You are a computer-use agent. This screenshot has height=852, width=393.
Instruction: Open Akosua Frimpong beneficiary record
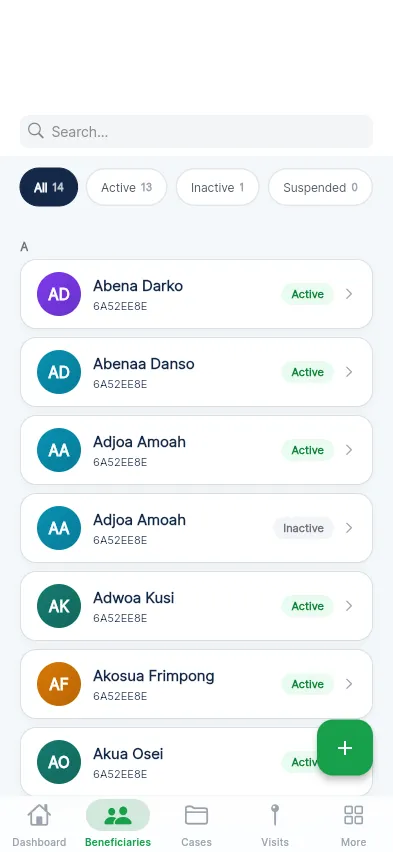pyautogui.click(x=196, y=684)
